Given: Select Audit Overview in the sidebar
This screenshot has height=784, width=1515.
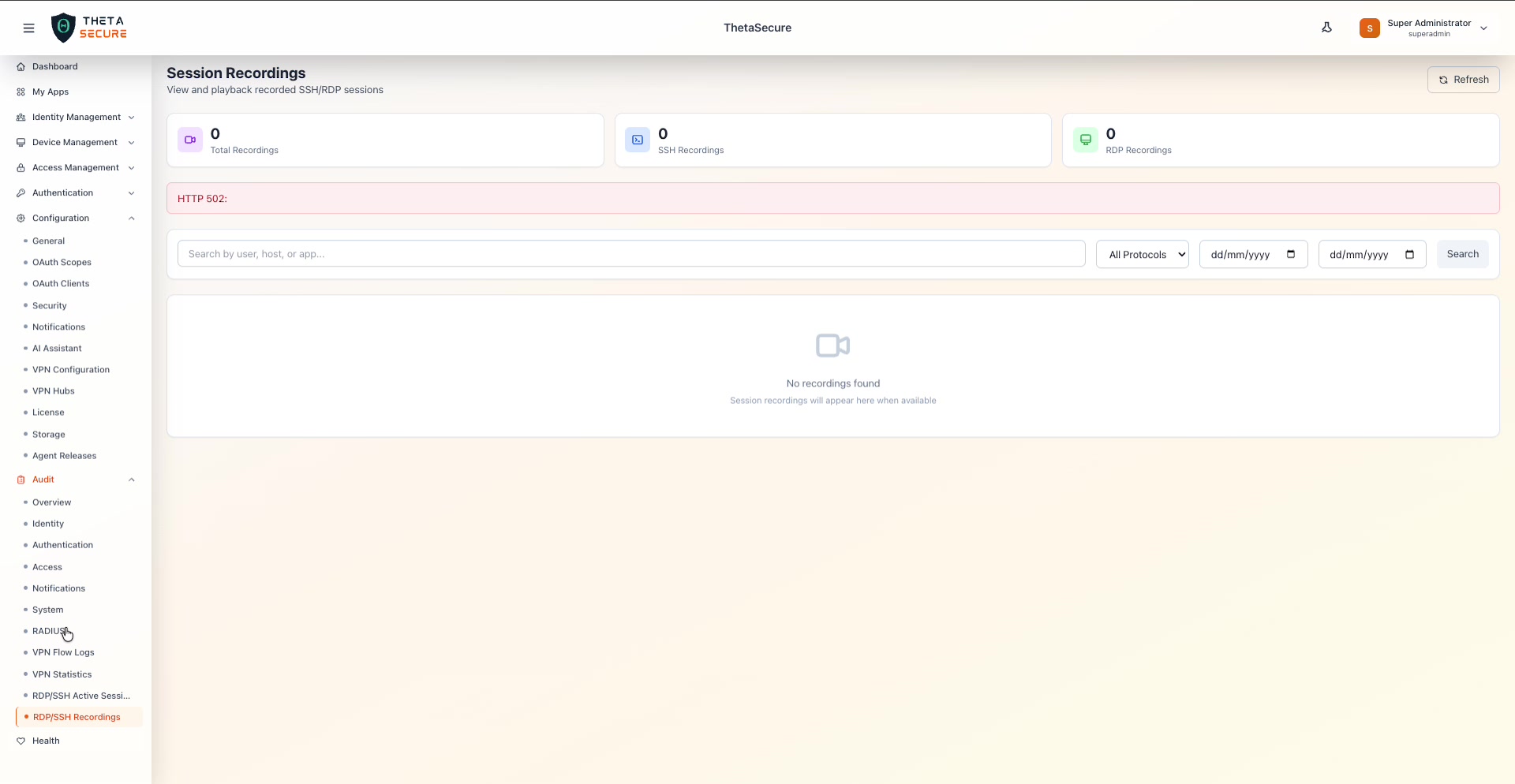Looking at the screenshot, I should tap(51, 502).
